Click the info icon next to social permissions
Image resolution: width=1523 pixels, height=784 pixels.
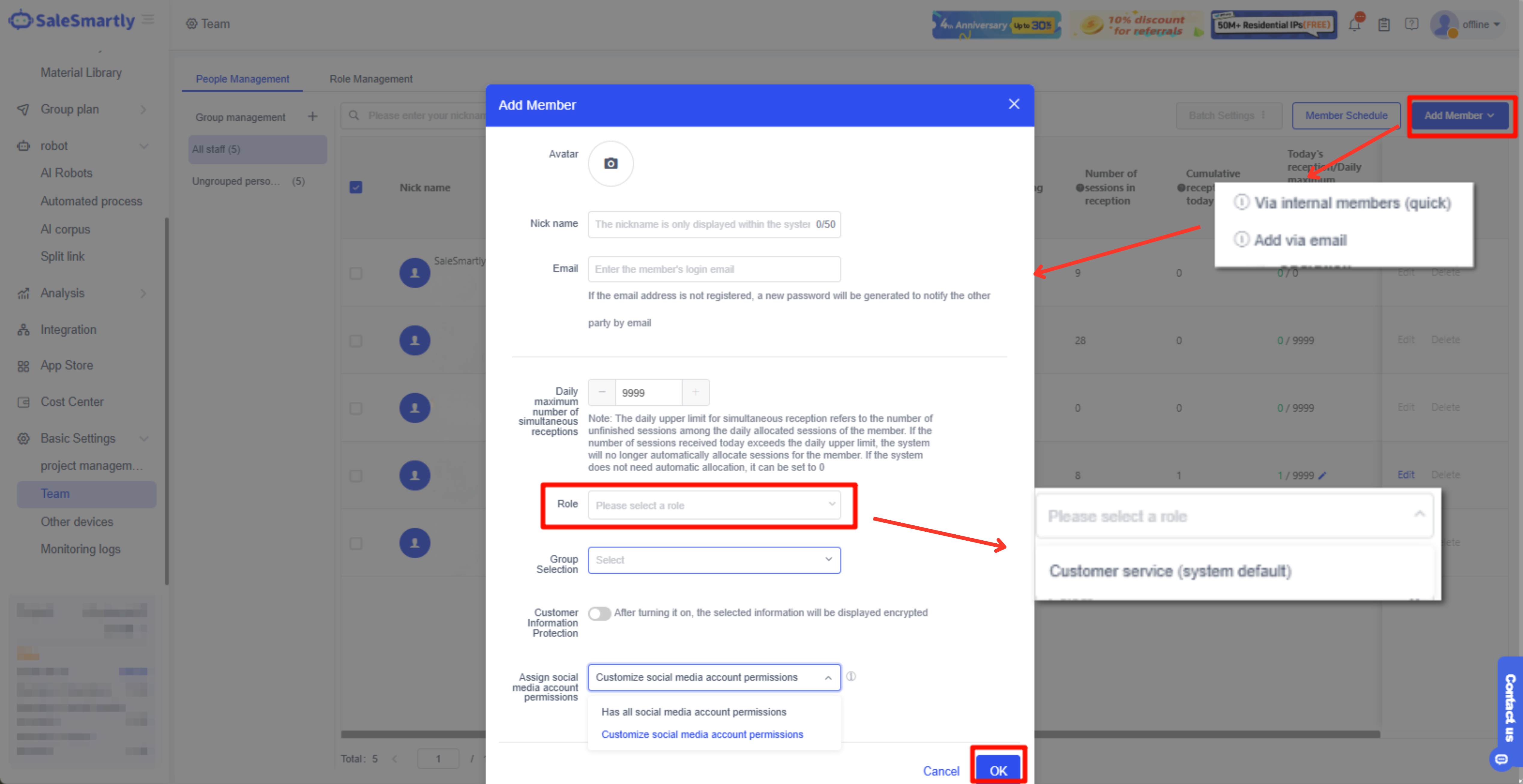pyautogui.click(x=851, y=676)
